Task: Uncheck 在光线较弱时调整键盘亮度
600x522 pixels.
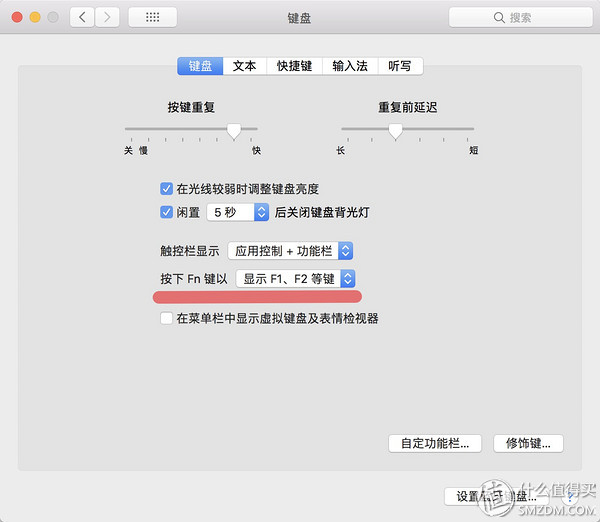Action: [166, 189]
